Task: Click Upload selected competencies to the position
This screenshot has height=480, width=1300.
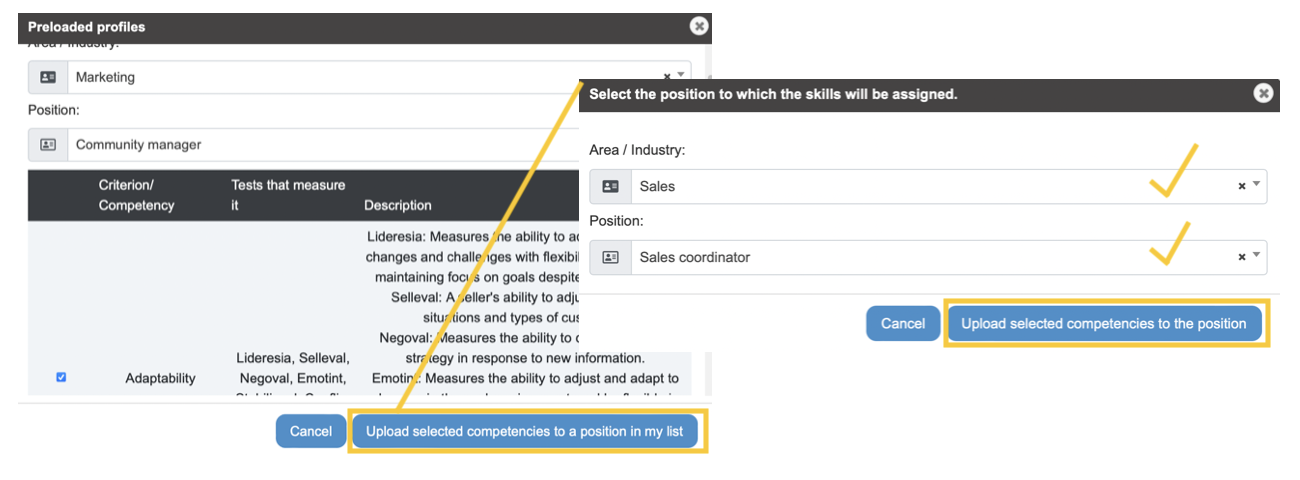Action: click(x=1104, y=323)
